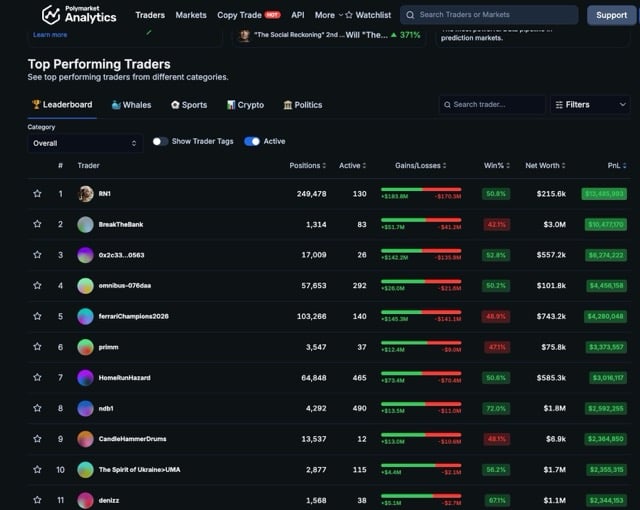640x510 pixels.
Task: Open Markets in top navigation
Action: coord(191,15)
